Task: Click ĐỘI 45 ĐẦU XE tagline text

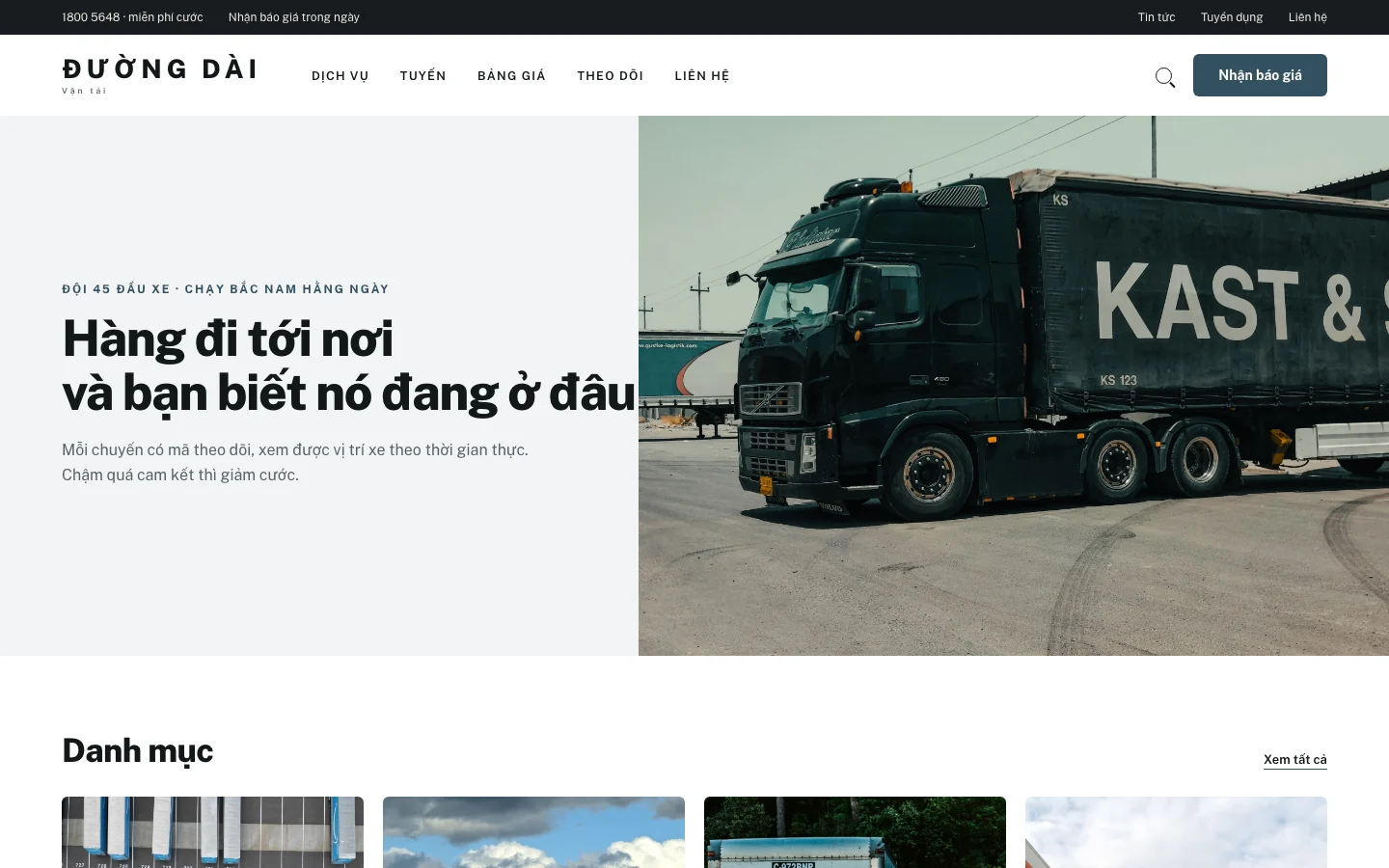Action: 226,288
